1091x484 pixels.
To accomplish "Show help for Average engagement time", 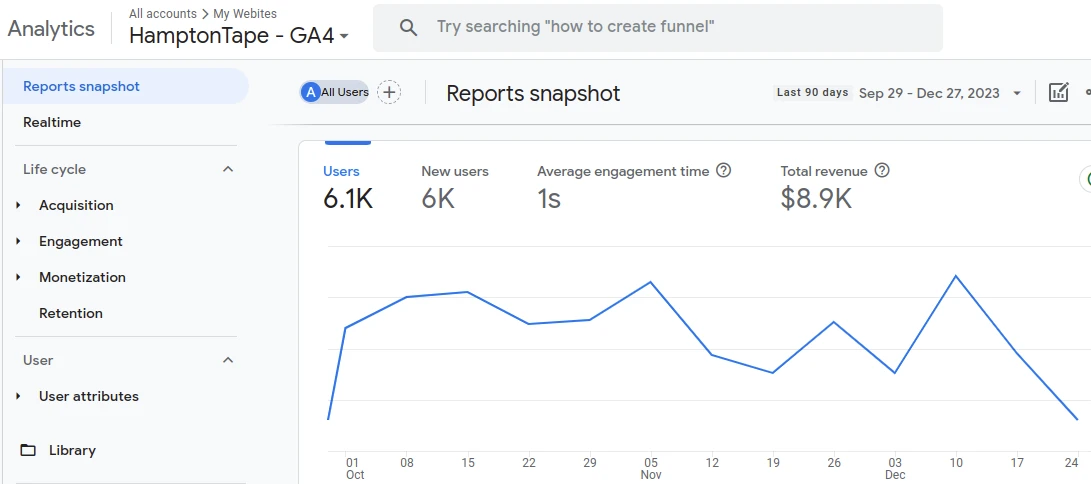I will [x=724, y=170].
